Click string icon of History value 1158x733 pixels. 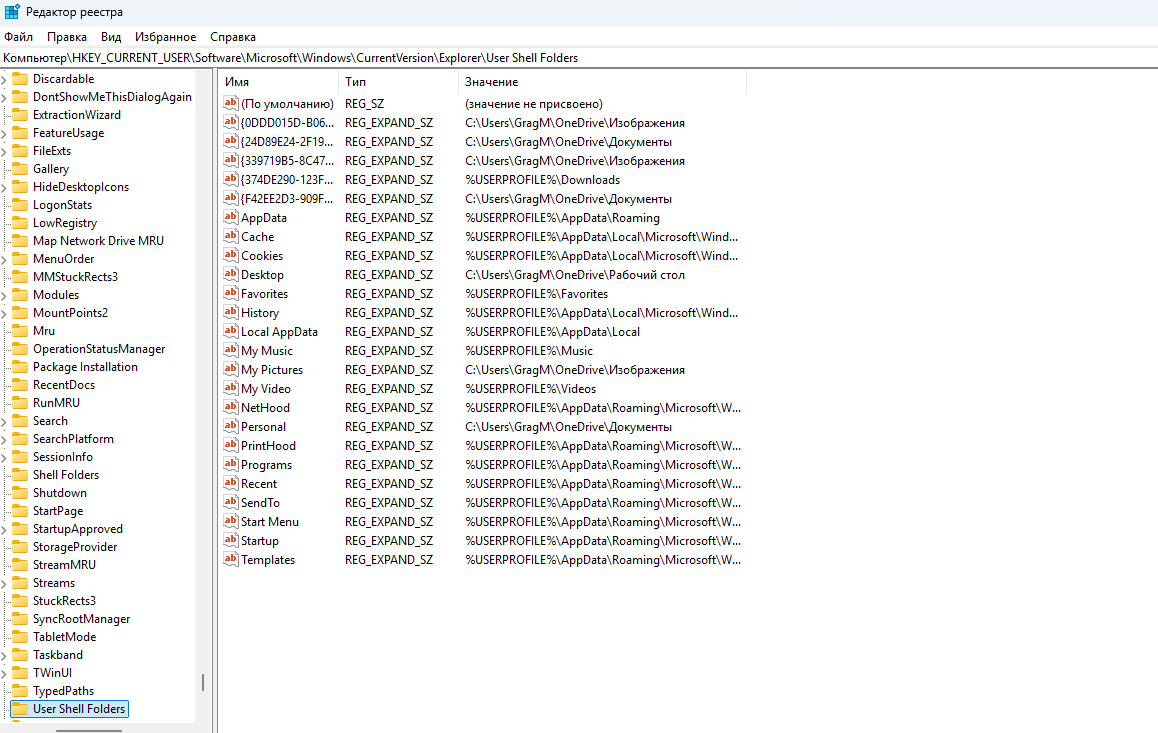[x=230, y=312]
